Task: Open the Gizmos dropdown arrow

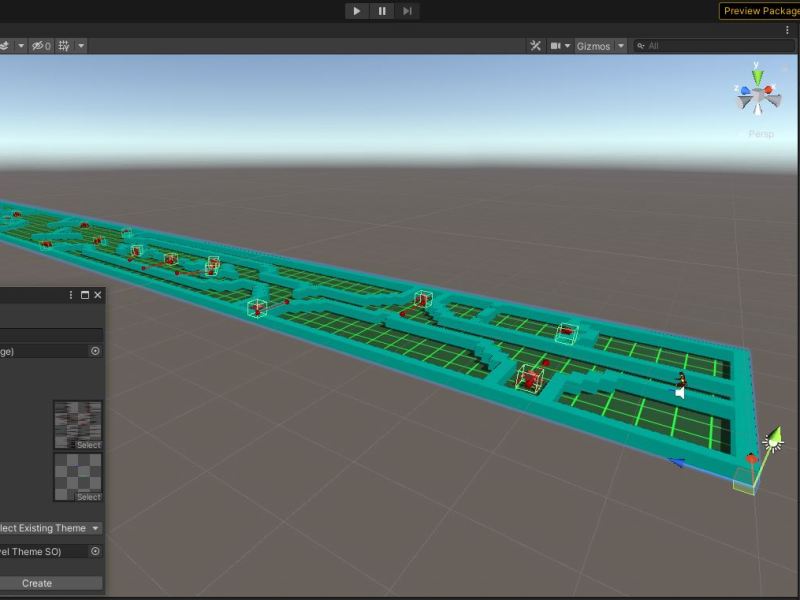Action: pyautogui.click(x=620, y=45)
